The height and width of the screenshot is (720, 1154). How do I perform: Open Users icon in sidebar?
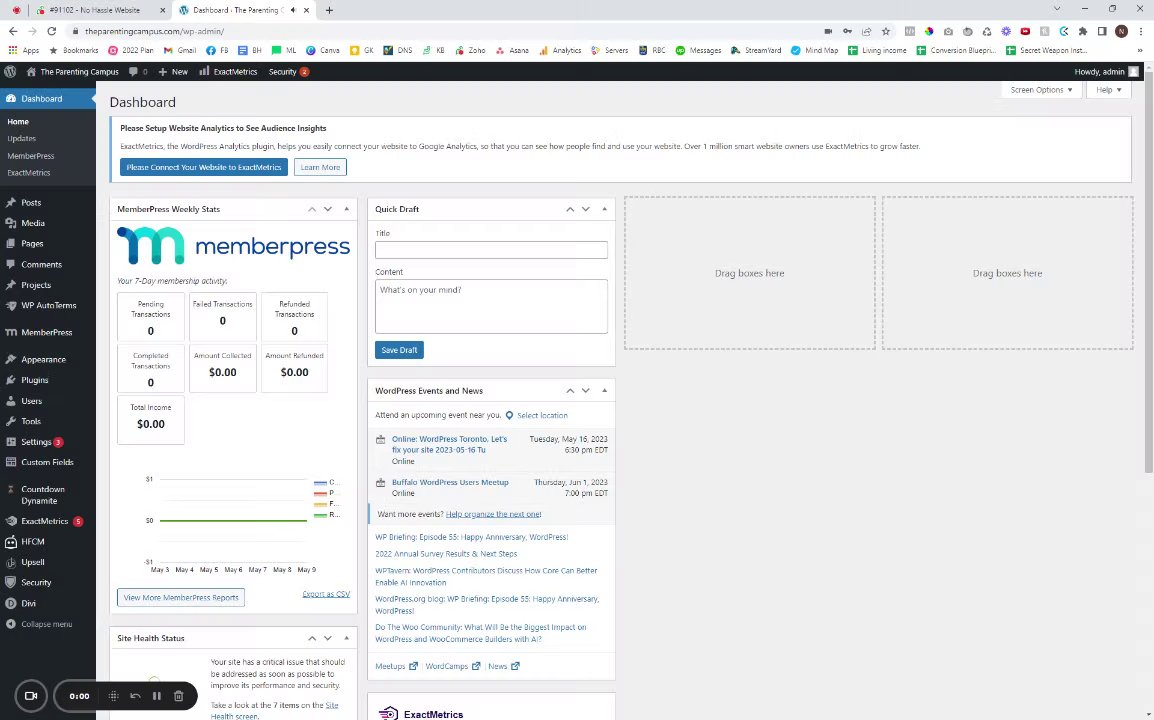[x=10, y=401]
